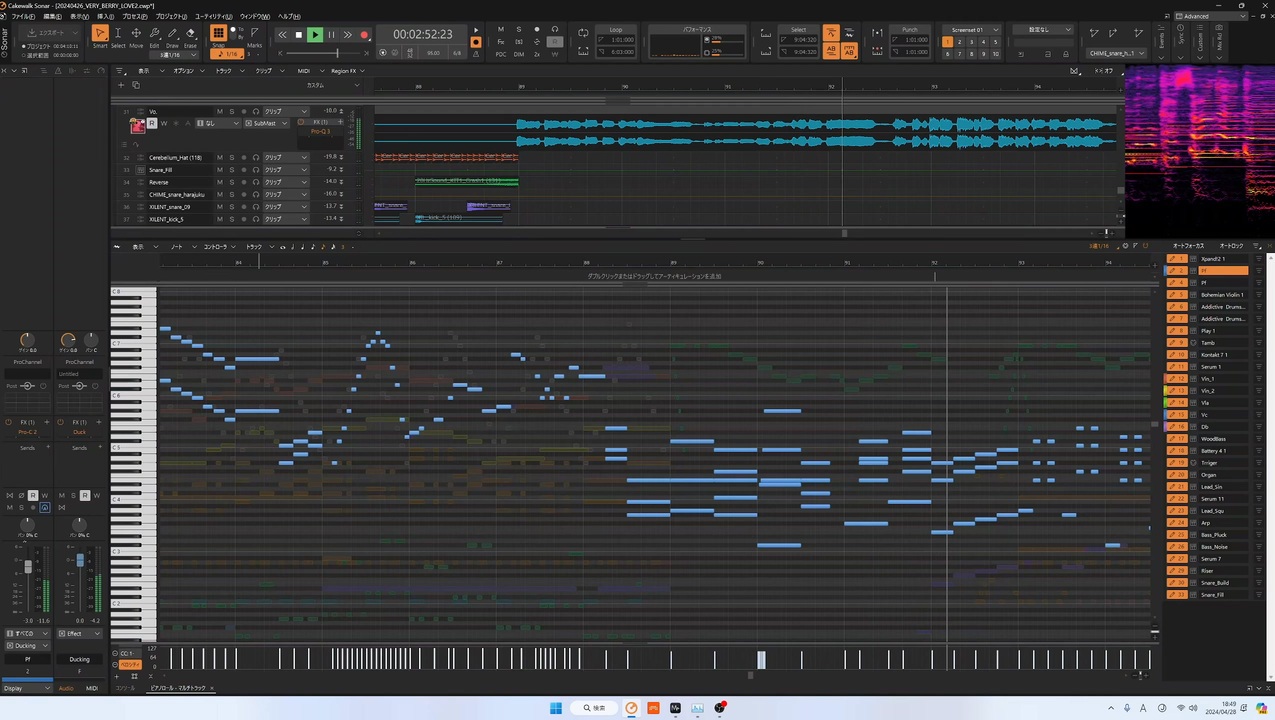Click the Windows Start button in taskbar
Image resolution: width=1275 pixels, height=720 pixels.
coord(556,708)
